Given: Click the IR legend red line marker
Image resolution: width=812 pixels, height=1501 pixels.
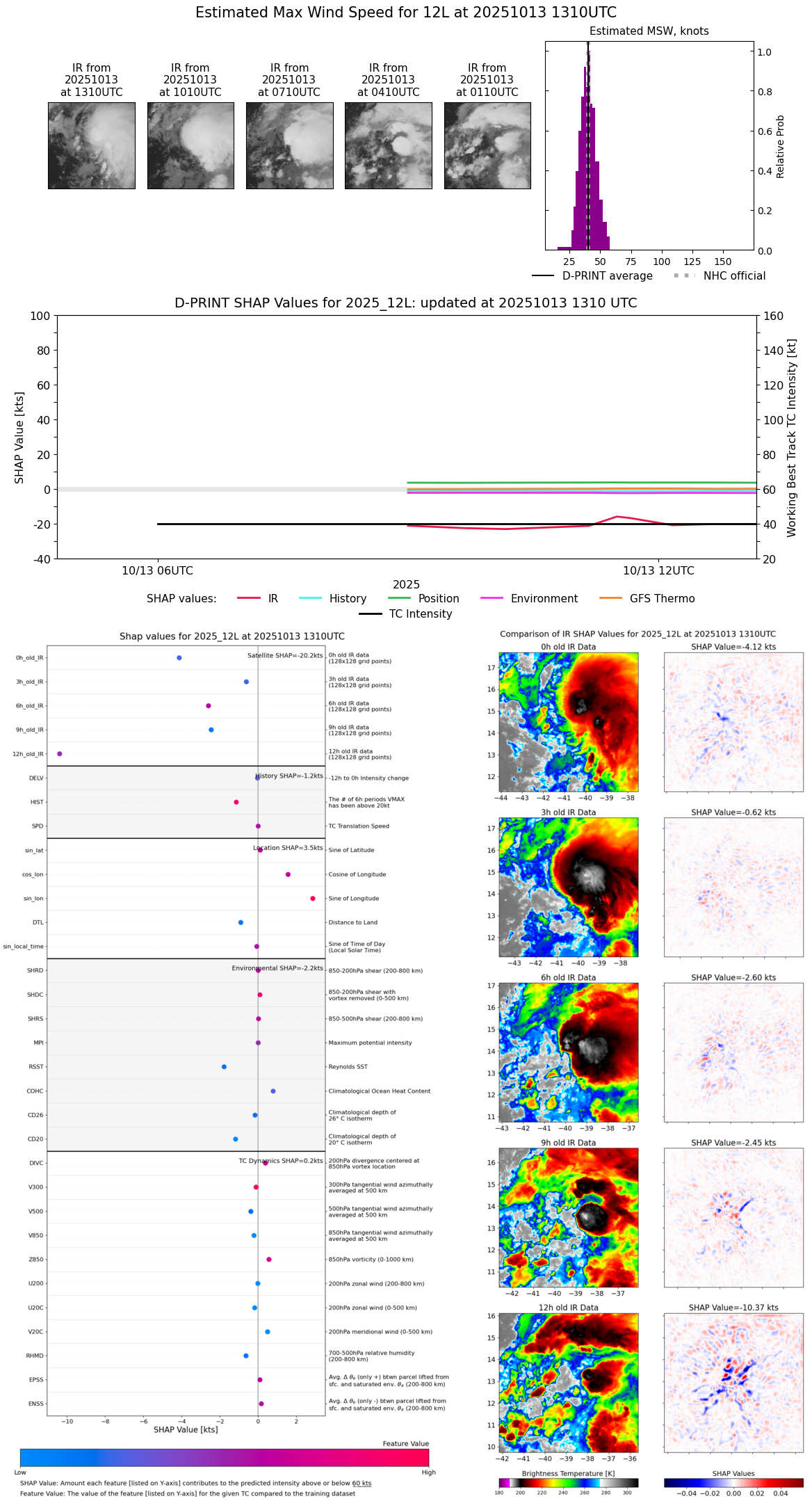Looking at the screenshot, I should pos(248,598).
